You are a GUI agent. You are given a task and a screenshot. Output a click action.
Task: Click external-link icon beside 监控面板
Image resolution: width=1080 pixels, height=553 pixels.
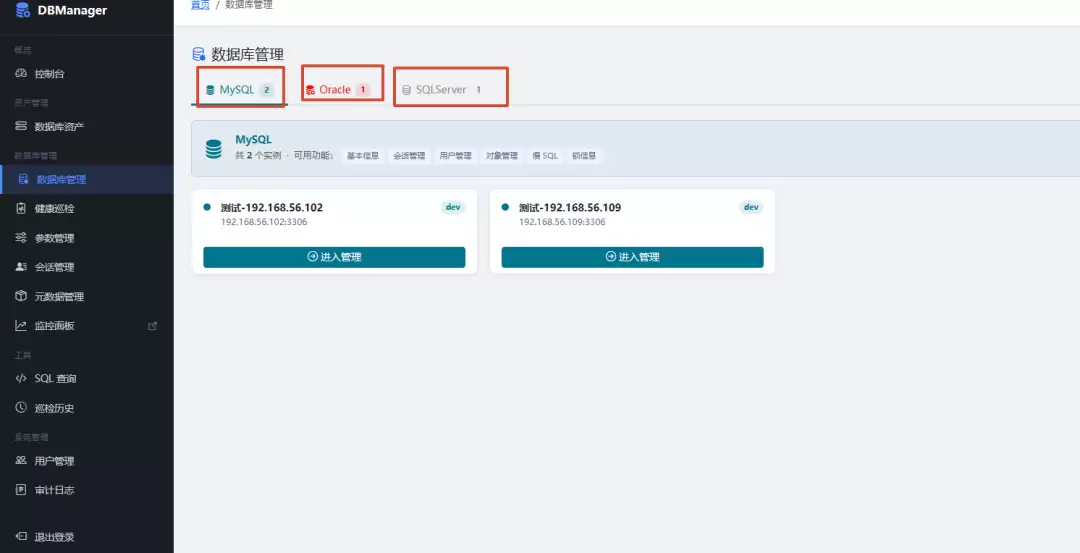pyautogui.click(x=153, y=326)
